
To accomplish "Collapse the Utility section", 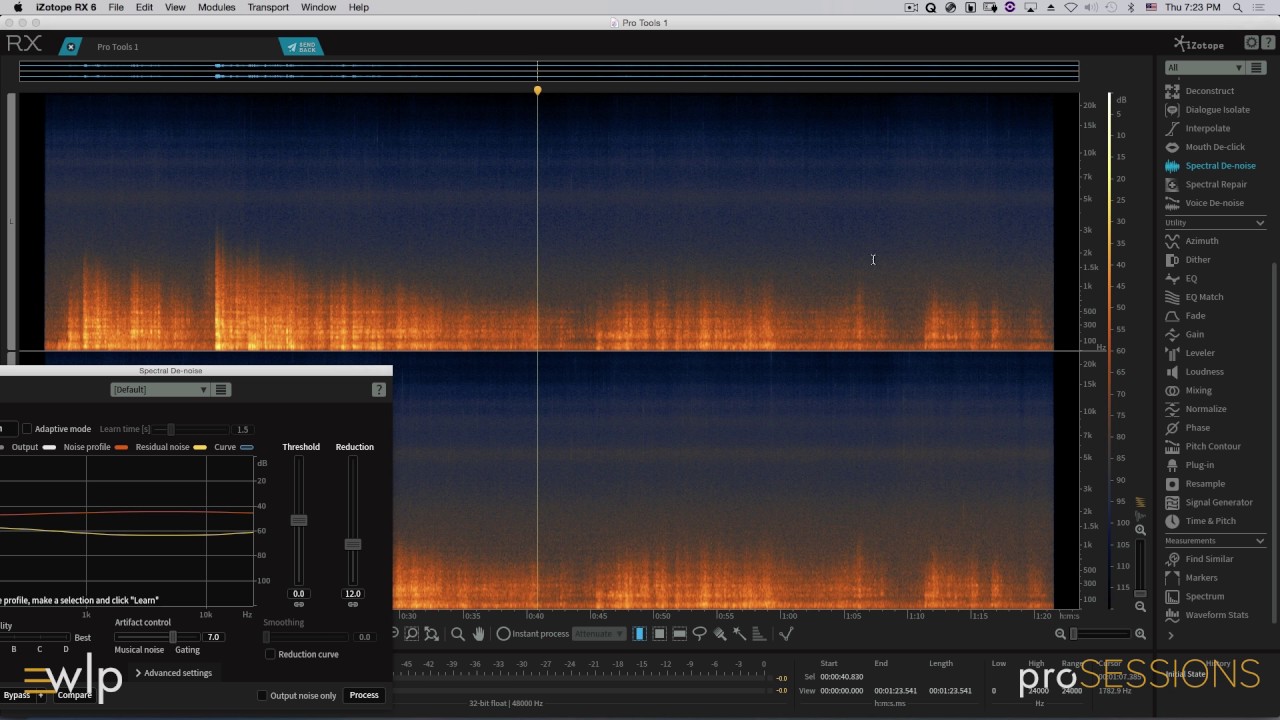I will pyautogui.click(x=1260, y=223).
